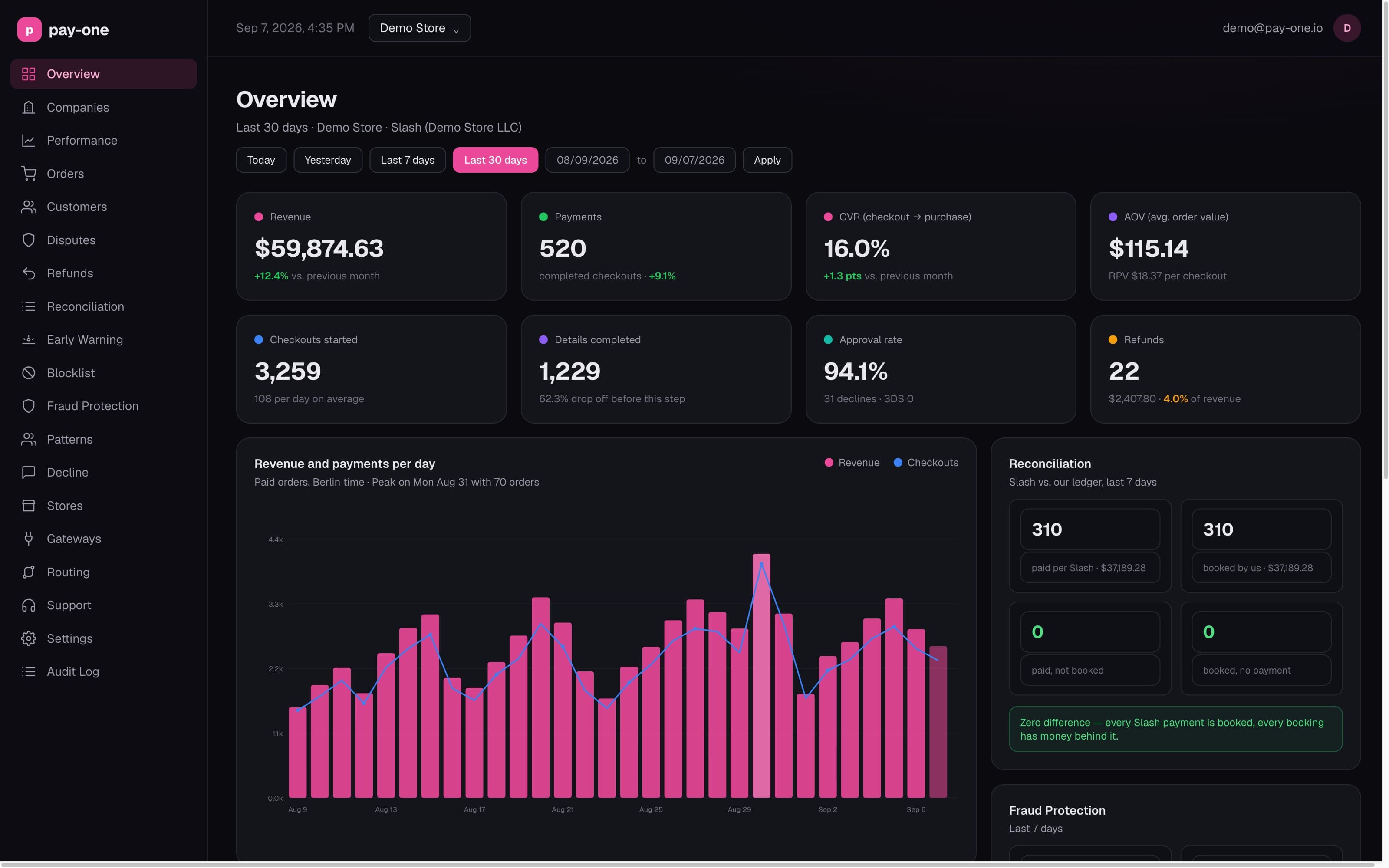Navigate to Orders

point(103,173)
